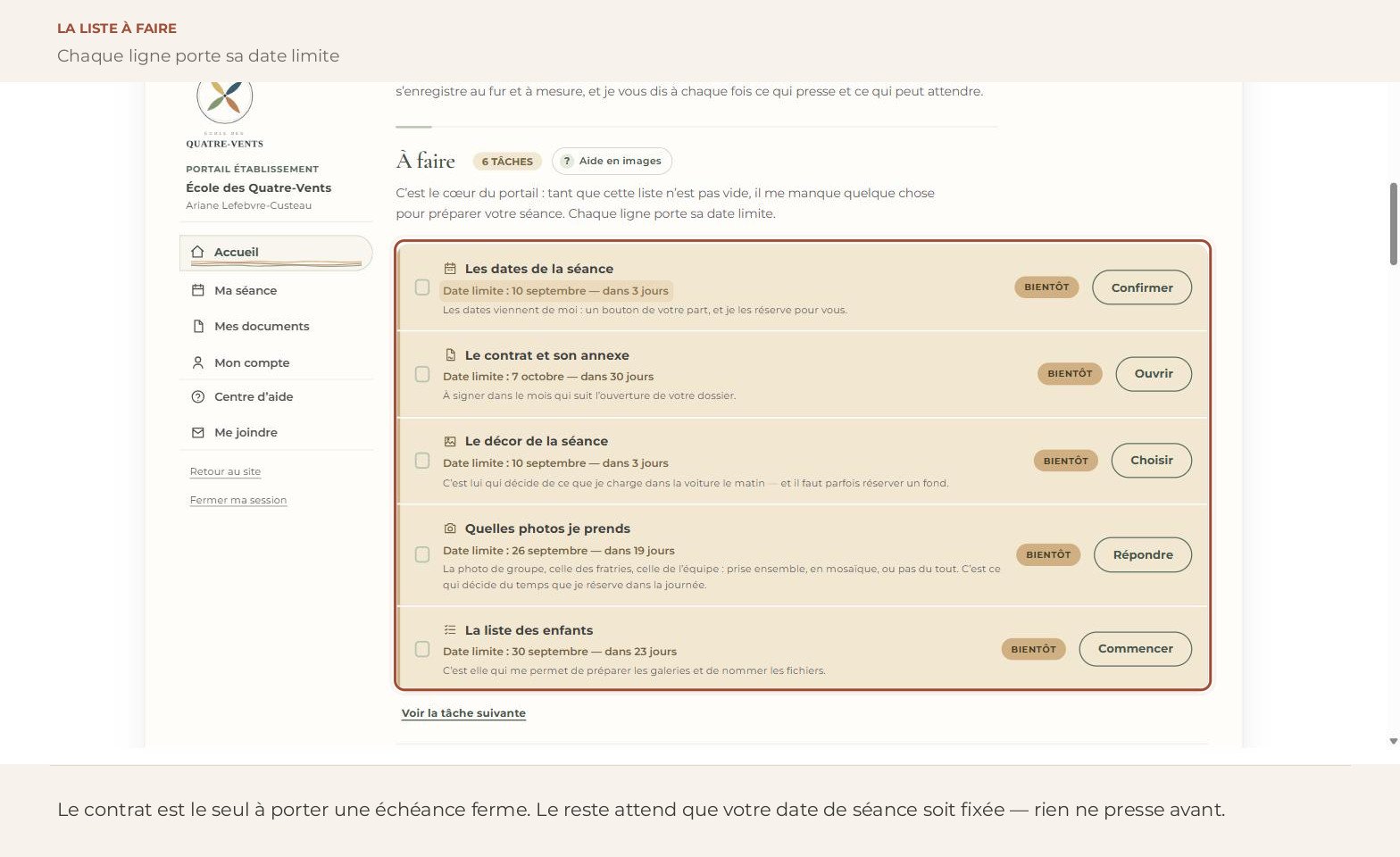Click the document icon beside Mes documents
The image size is (1400, 857).
tap(198, 326)
